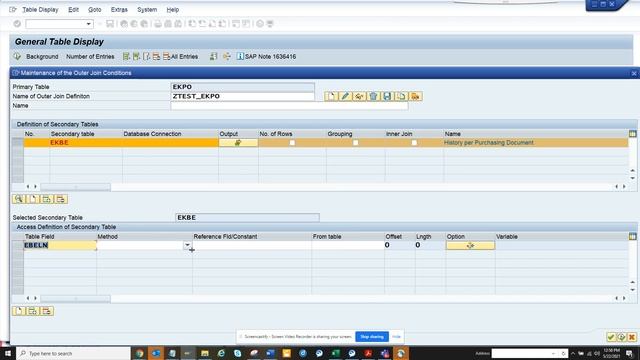Click Option button in EBELN row

click(470, 245)
